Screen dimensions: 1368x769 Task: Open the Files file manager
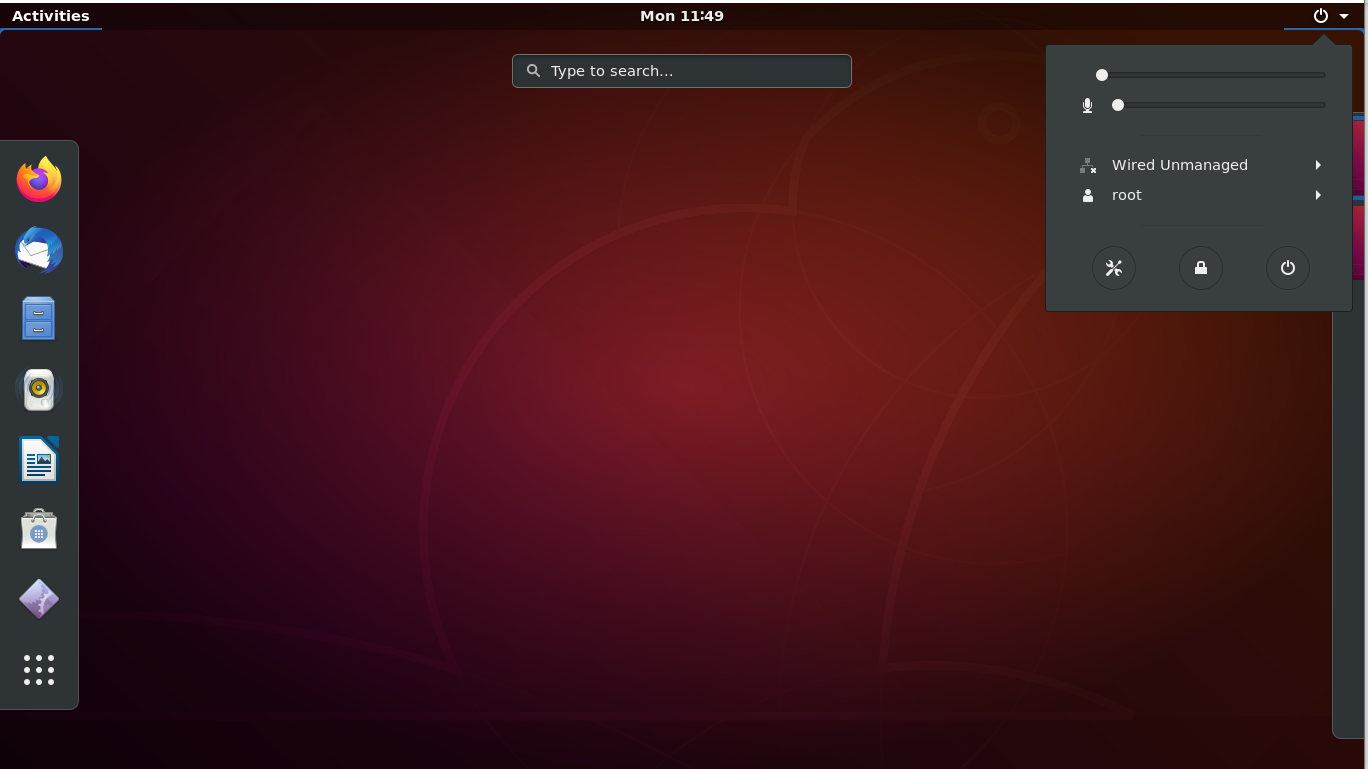tap(38, 318)
